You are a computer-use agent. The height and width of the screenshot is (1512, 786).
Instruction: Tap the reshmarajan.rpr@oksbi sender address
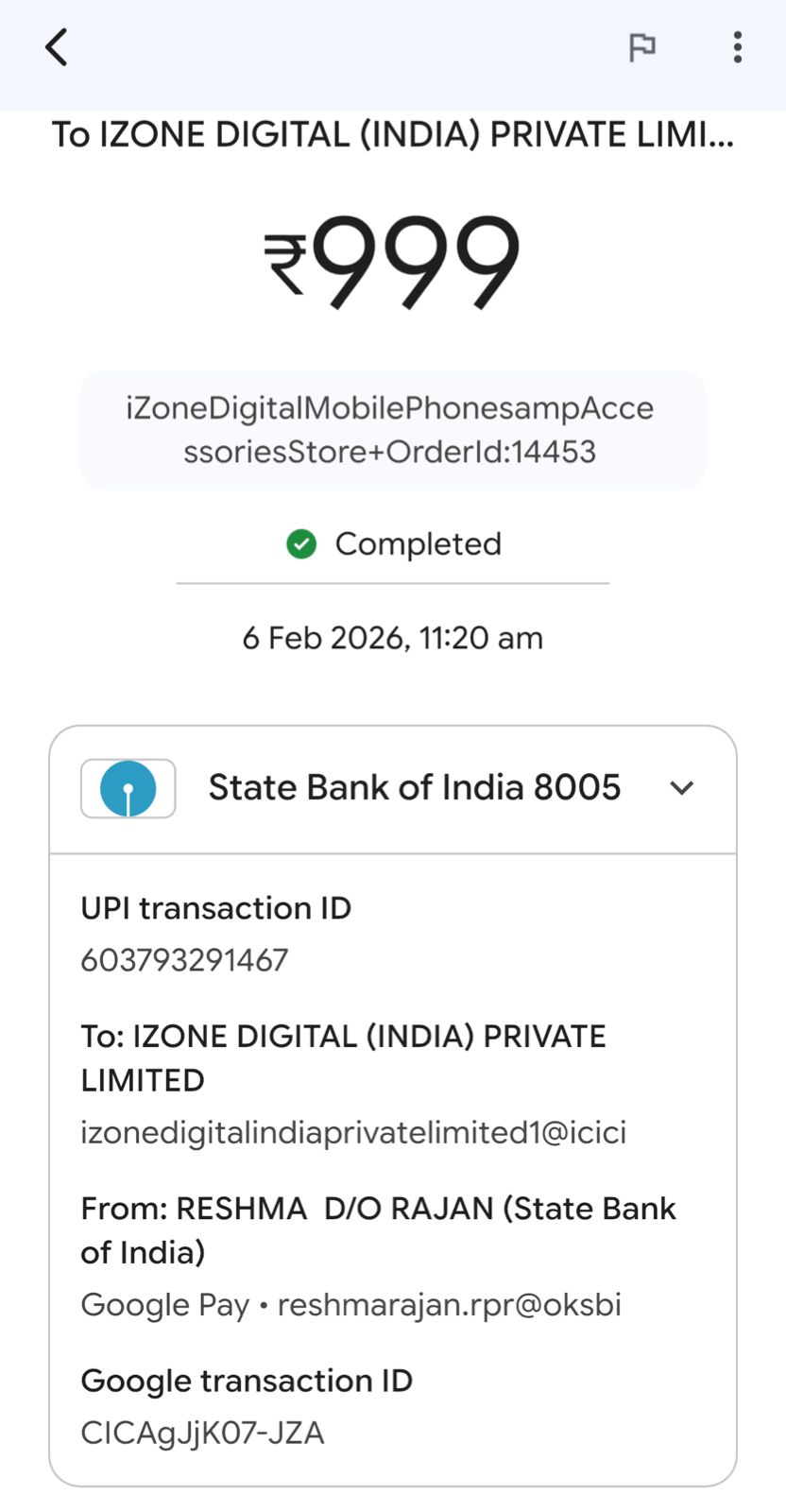coord(449,1305)
